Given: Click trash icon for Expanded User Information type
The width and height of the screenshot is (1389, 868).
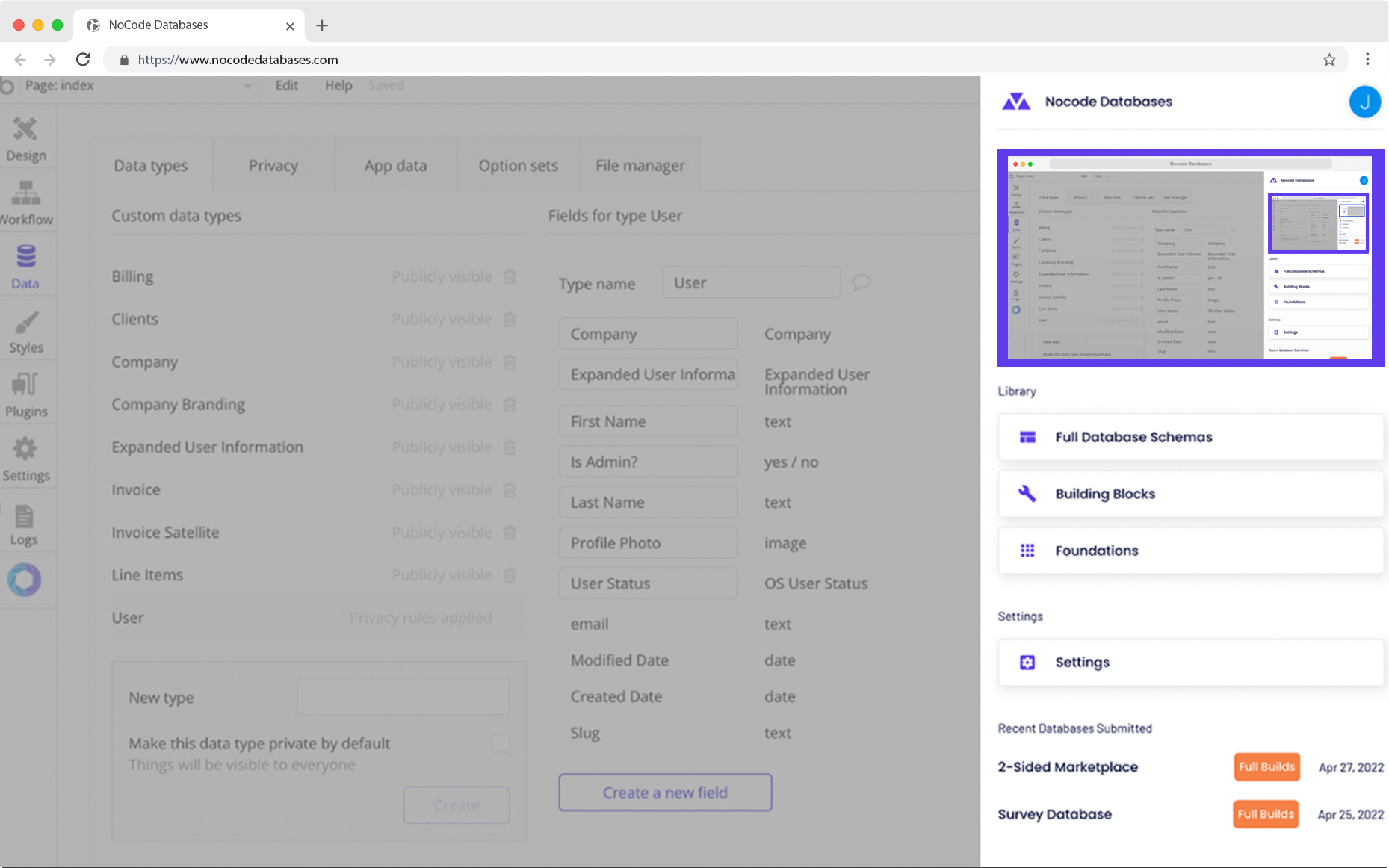Looking at the screenshot, I should point(510,447).
